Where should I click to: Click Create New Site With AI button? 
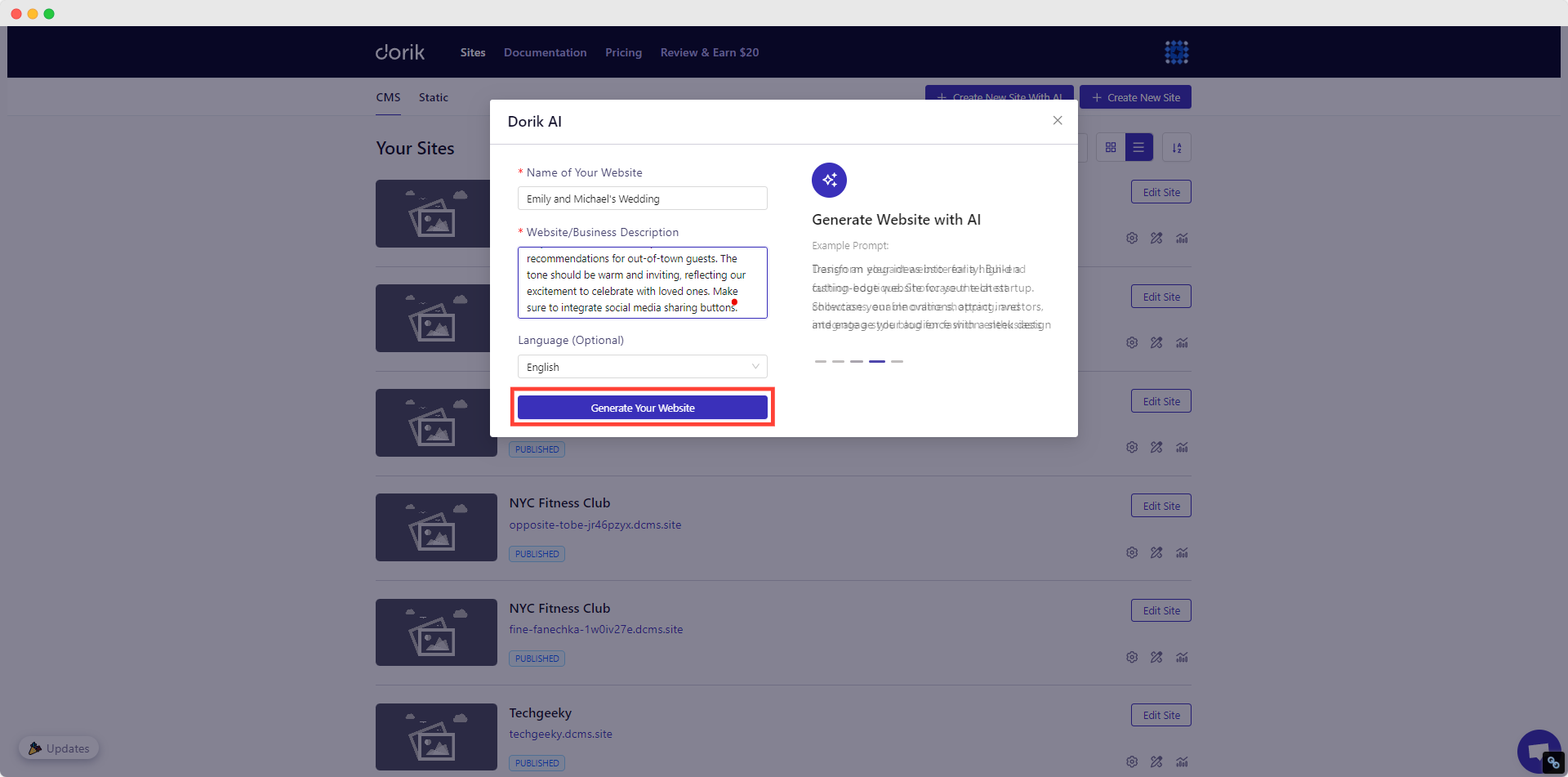(1000, 93)
